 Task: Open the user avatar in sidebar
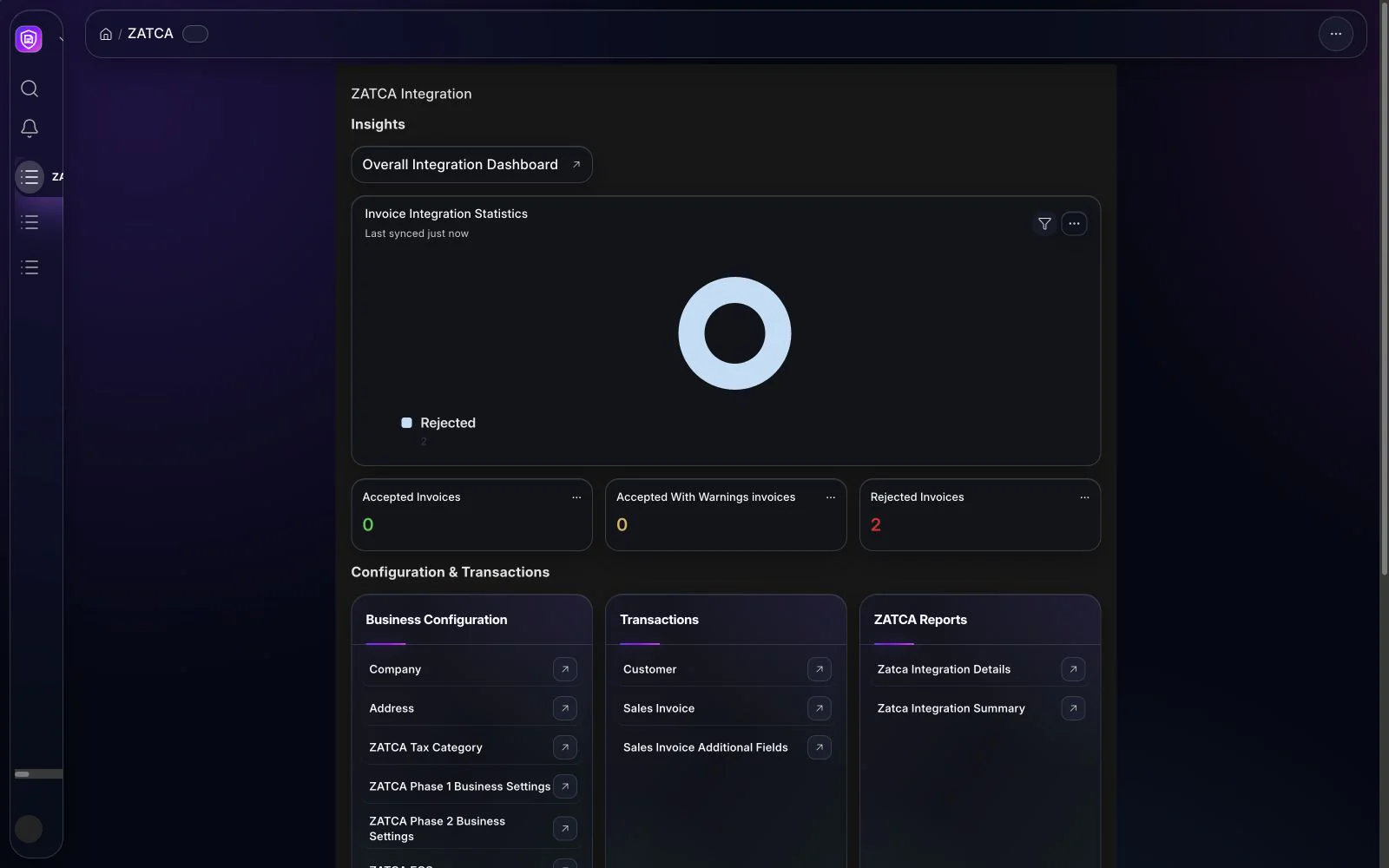point(29,829)
